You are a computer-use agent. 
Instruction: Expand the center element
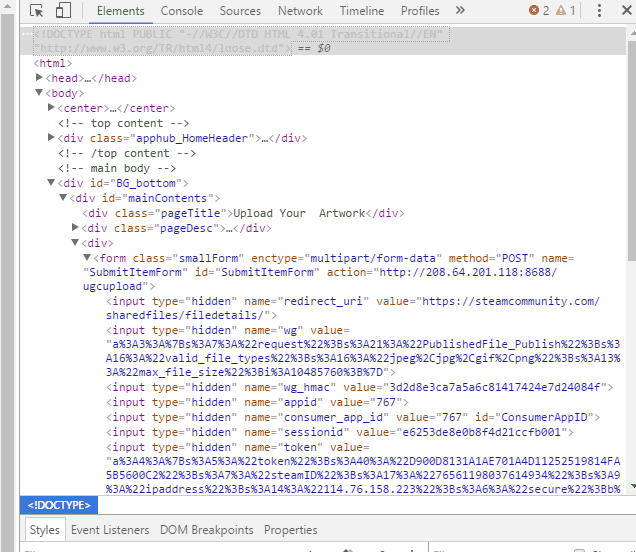point(51,107)
